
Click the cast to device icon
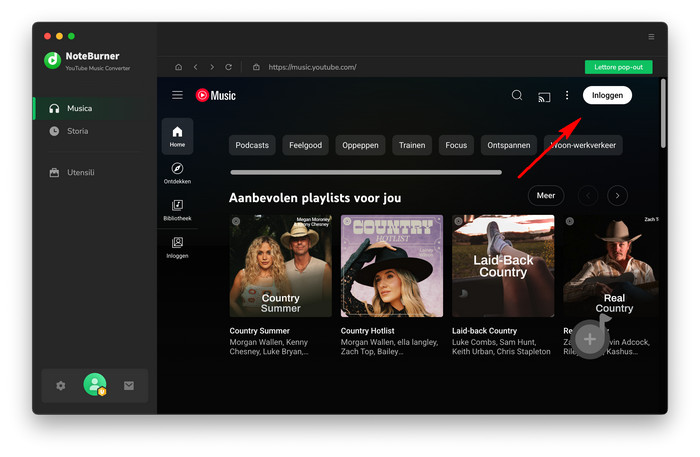[x=544, y=96]
